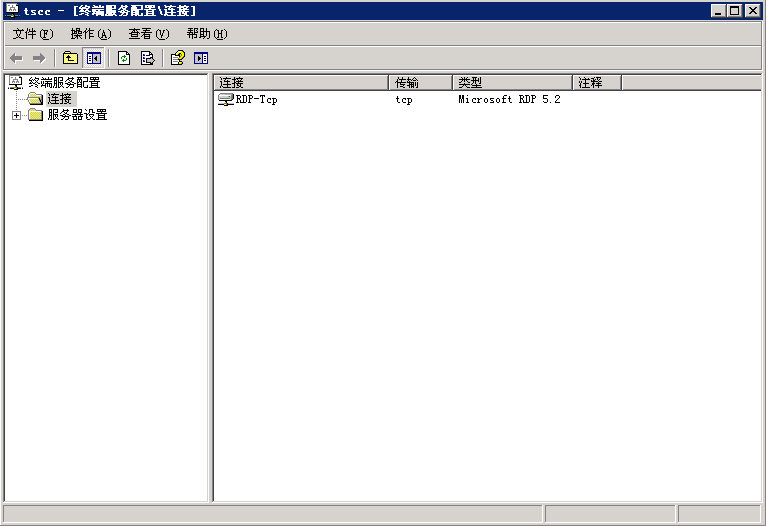766x526 pixels.
Task: Open Help via the question mark icon
Action: coord(177,59)
